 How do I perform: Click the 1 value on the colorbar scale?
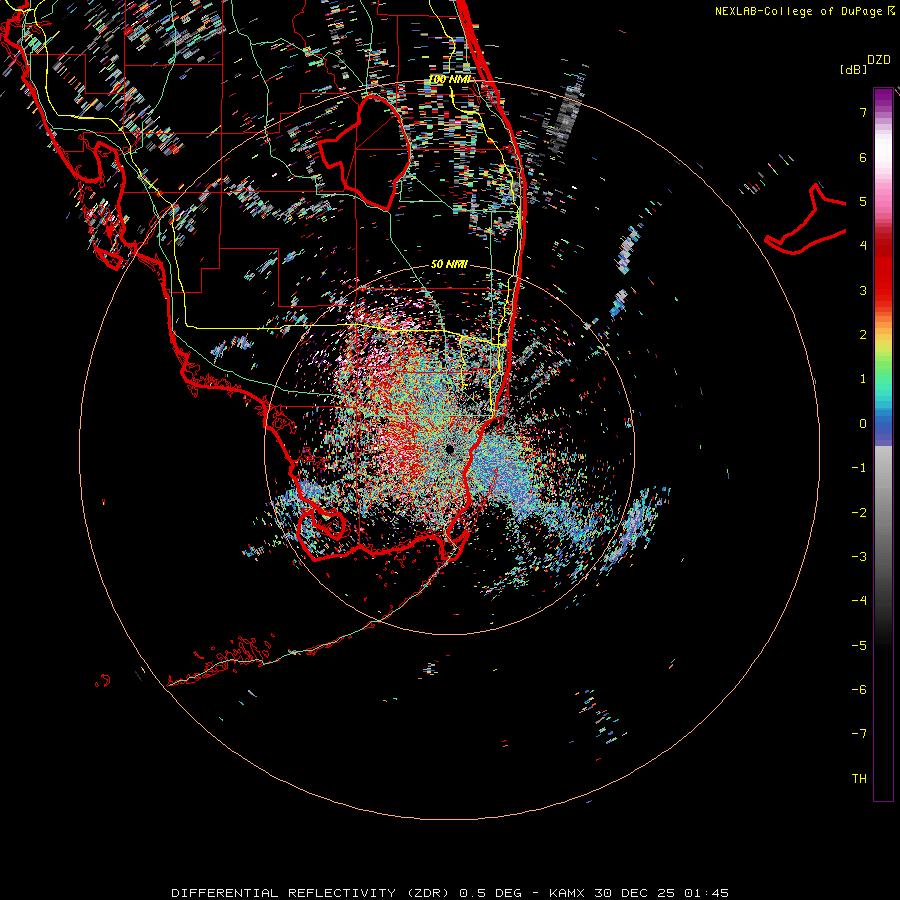(x=863, y=379)
